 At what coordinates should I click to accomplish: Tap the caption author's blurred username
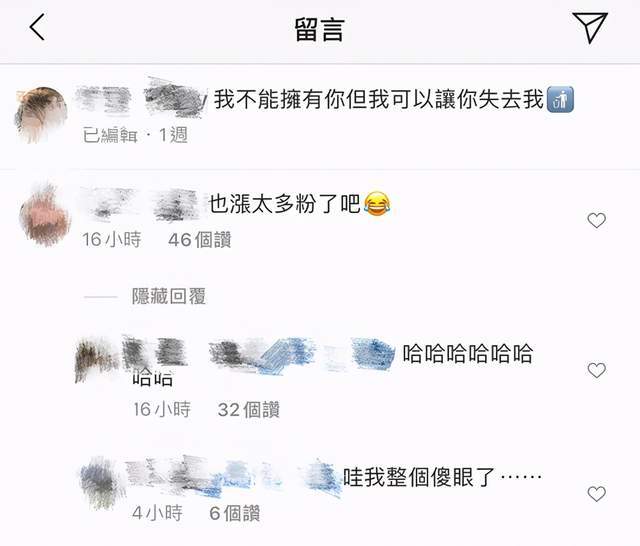click(x=141, y=98)
